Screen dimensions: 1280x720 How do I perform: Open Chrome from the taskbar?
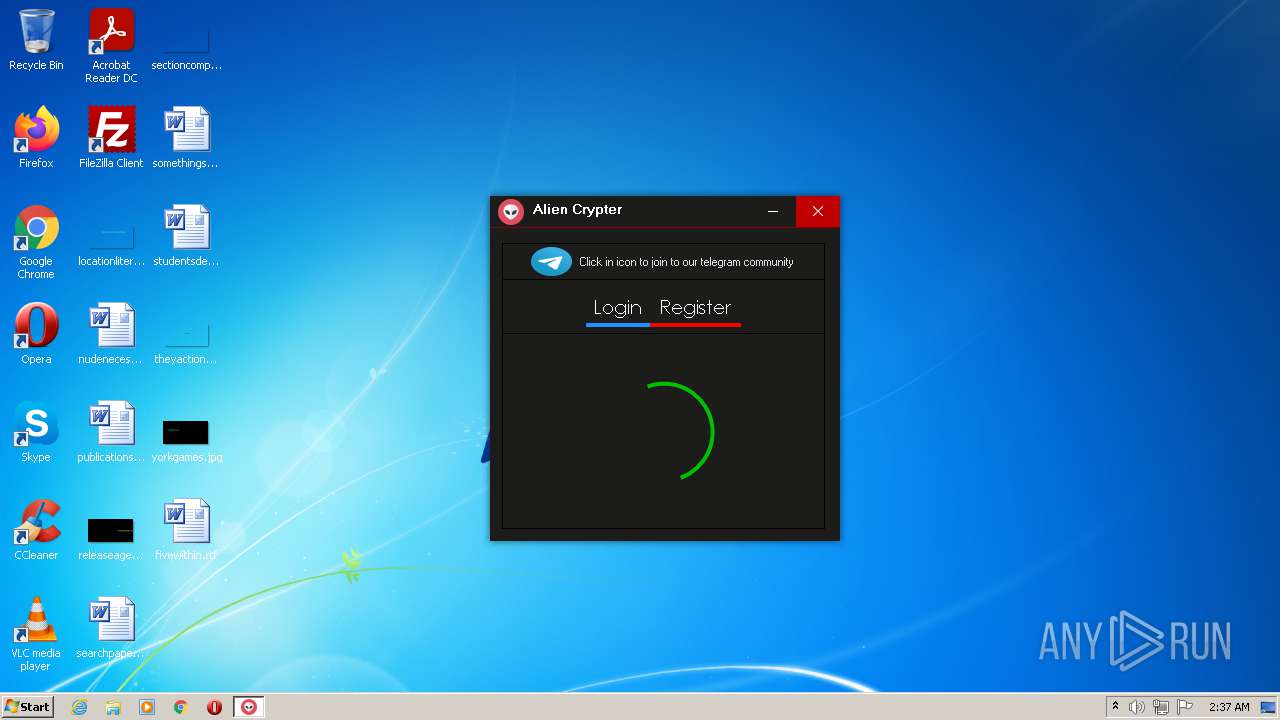point(181,707)
